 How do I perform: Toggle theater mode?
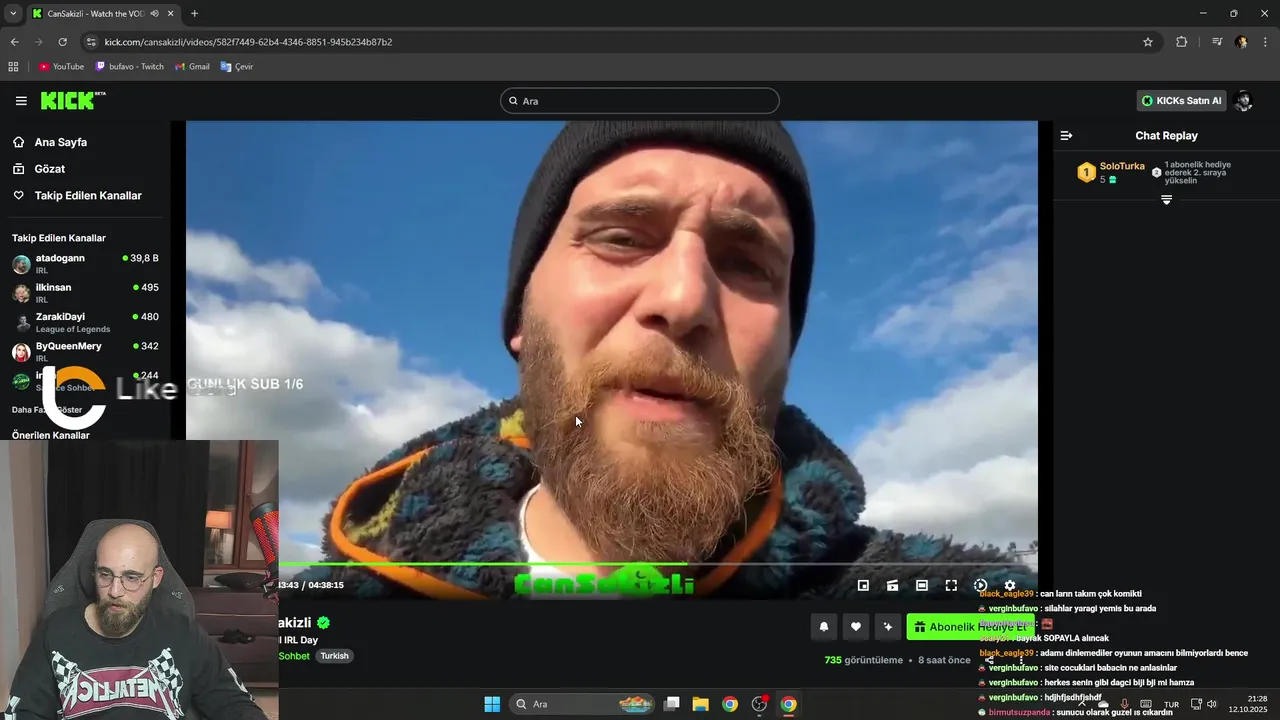pyautogui.click(x=922, y=586)
